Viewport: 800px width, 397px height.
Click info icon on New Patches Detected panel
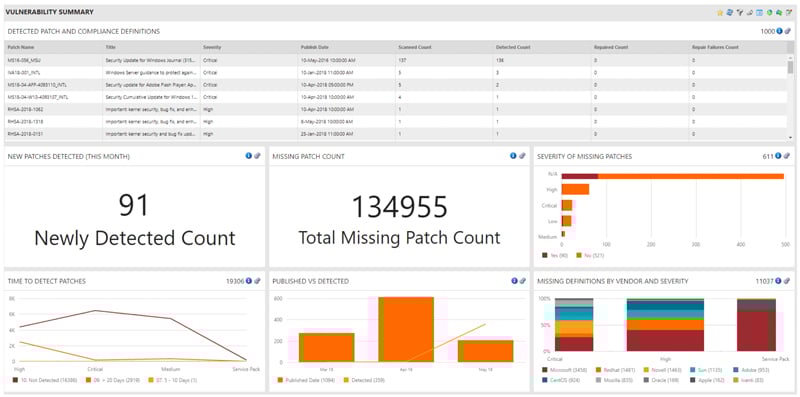(x=248, y=156)
